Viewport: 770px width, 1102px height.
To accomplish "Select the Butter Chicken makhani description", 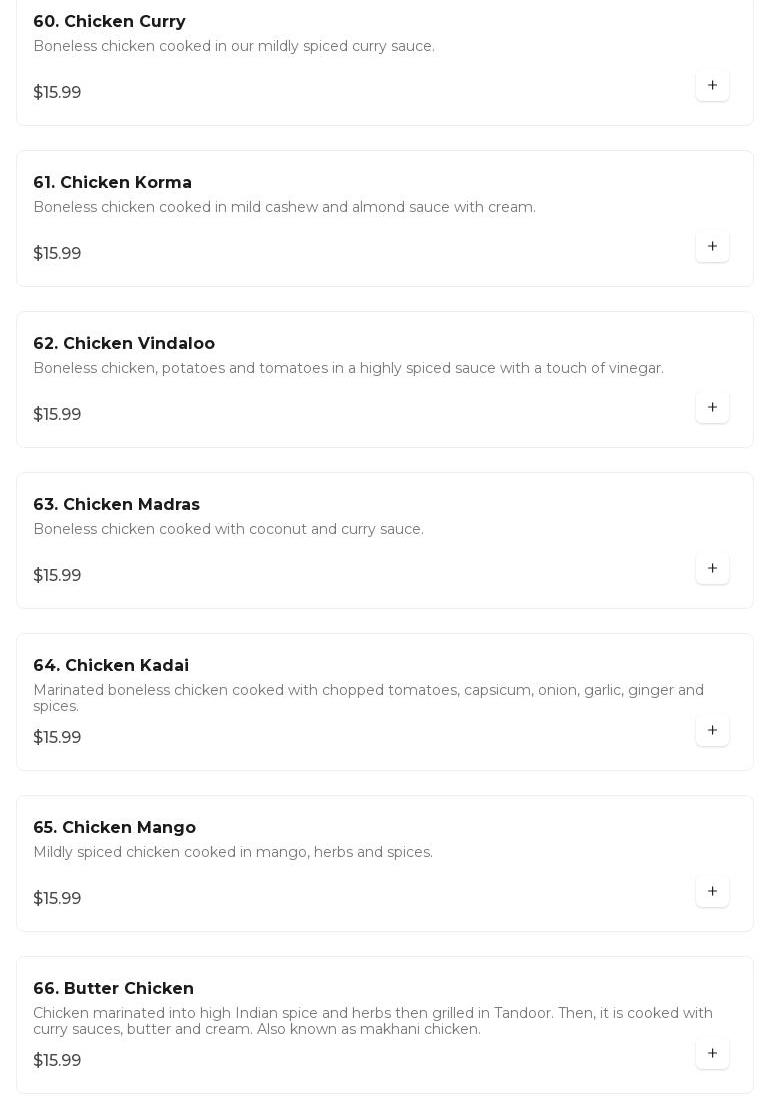I will pyautogui.click(x=373, y=1020).
